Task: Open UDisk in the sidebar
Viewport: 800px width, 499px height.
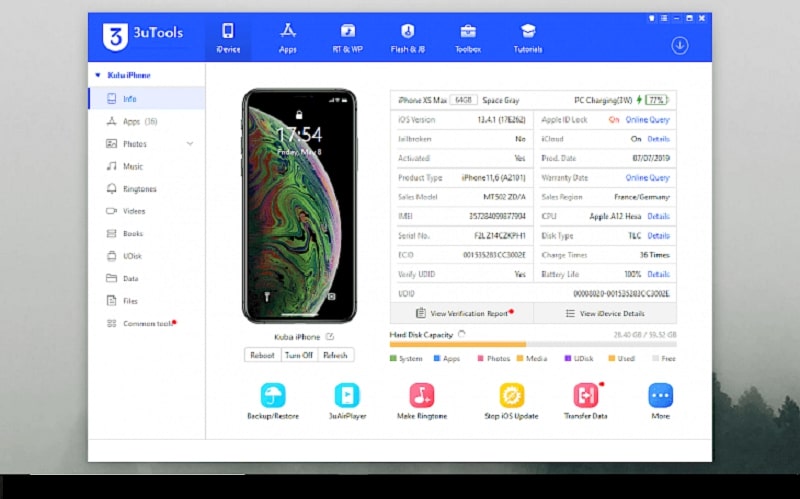Action: tap(147, 256)
